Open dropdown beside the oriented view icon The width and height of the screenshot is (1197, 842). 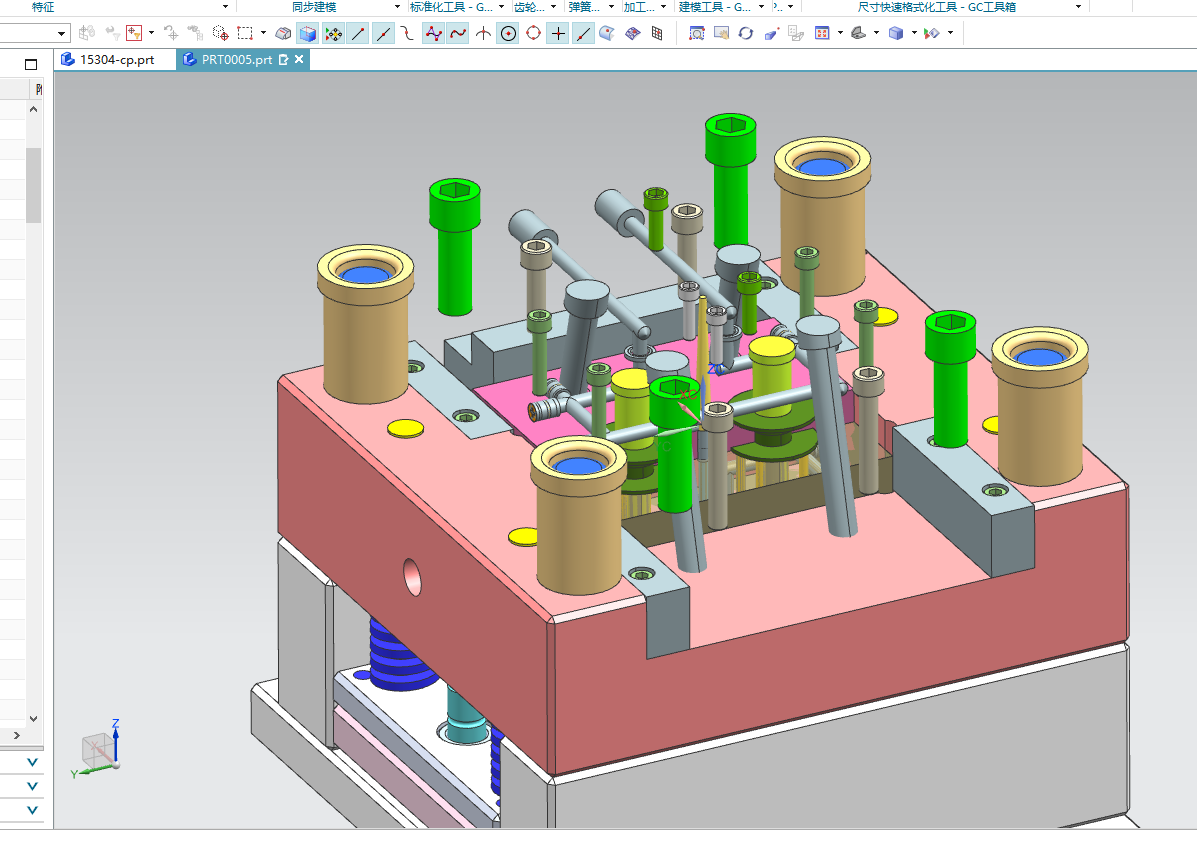click(x=876, y=33)
